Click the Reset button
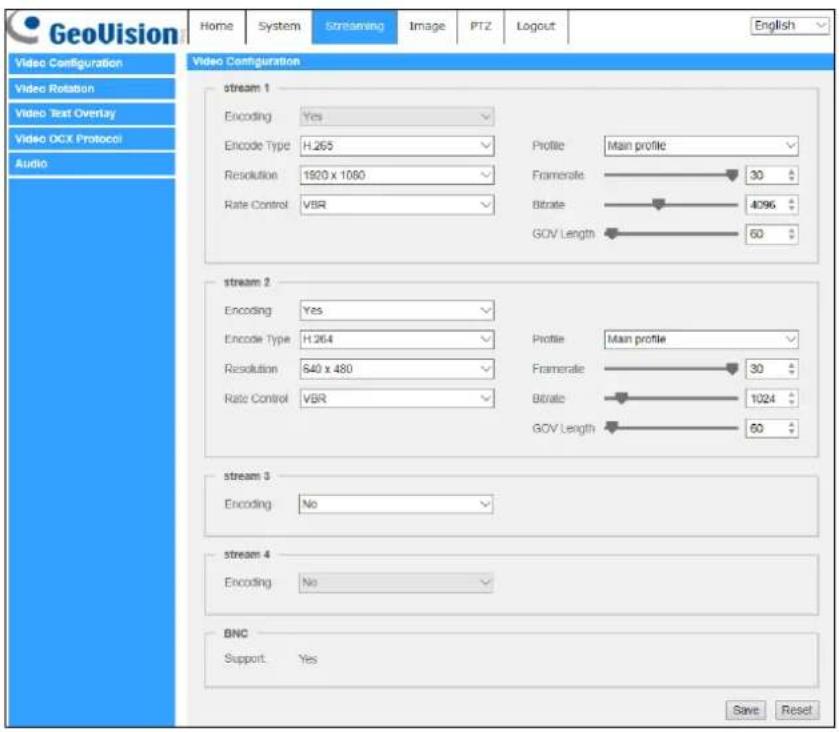The height and width of the screenshot is (732, 839). pyautogui.click(x=797, y=710)
